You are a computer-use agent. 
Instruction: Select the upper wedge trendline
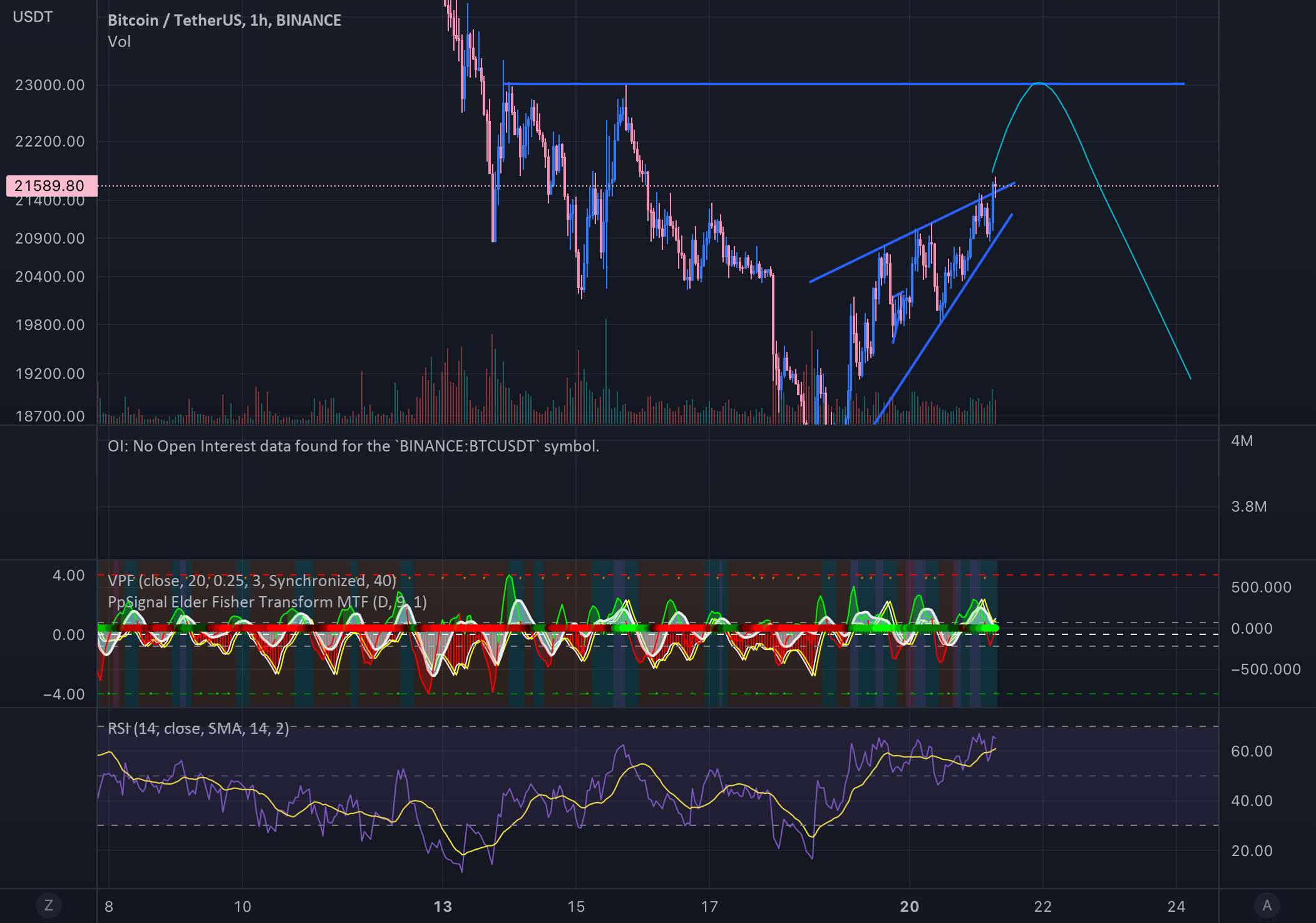click(x=912, y=232)
